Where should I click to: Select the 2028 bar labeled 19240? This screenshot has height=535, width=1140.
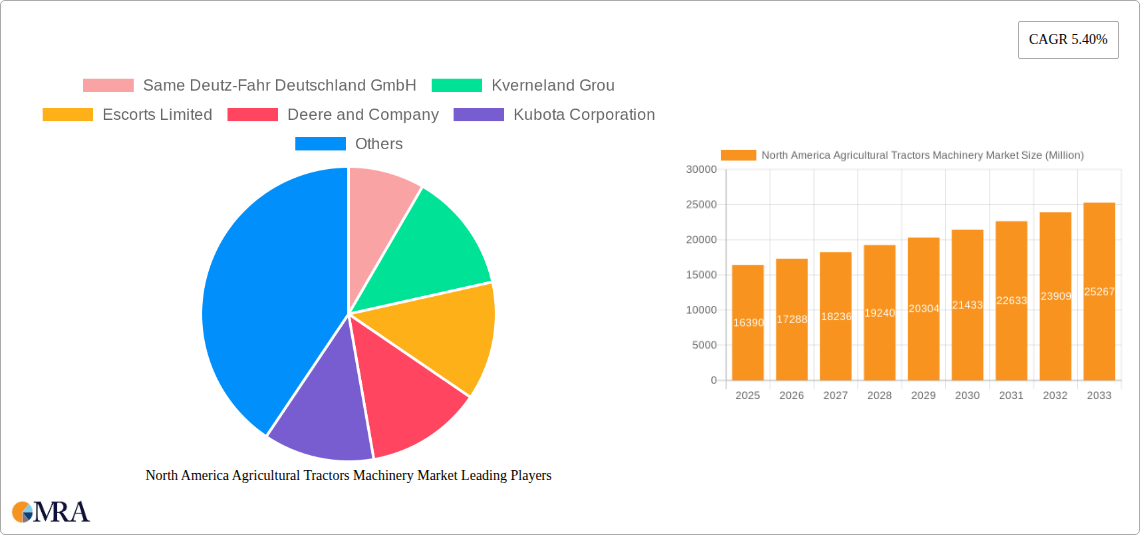(880, 313)
